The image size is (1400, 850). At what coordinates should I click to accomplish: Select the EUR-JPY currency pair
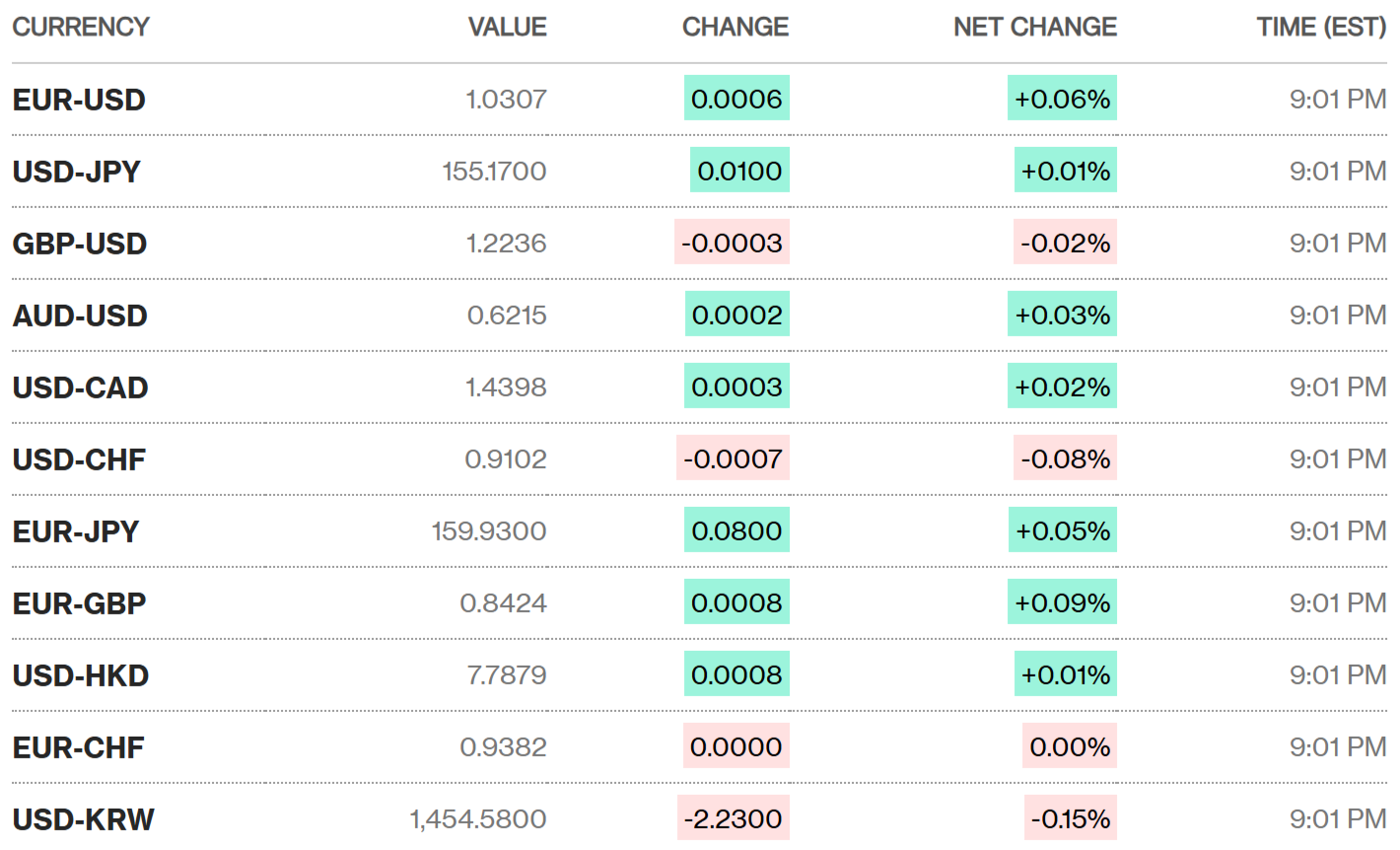[x=75, y=531]
